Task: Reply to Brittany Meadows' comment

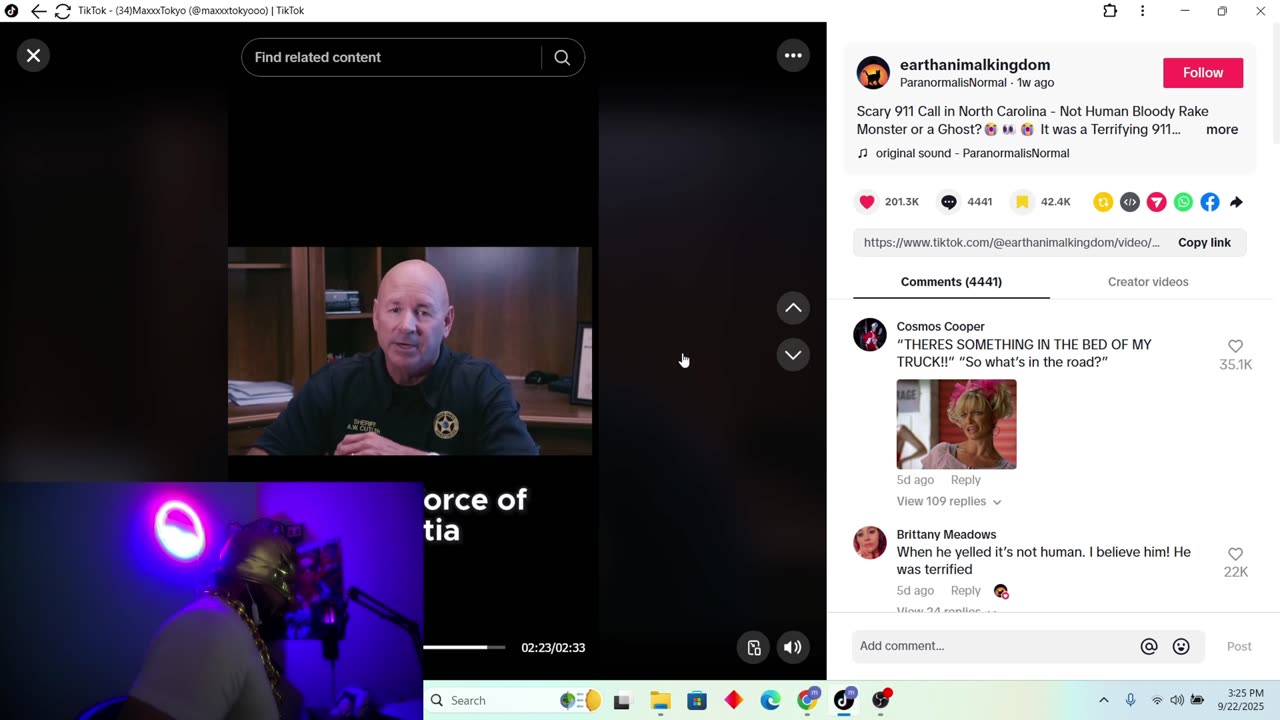Action: [x=965, y=591]
